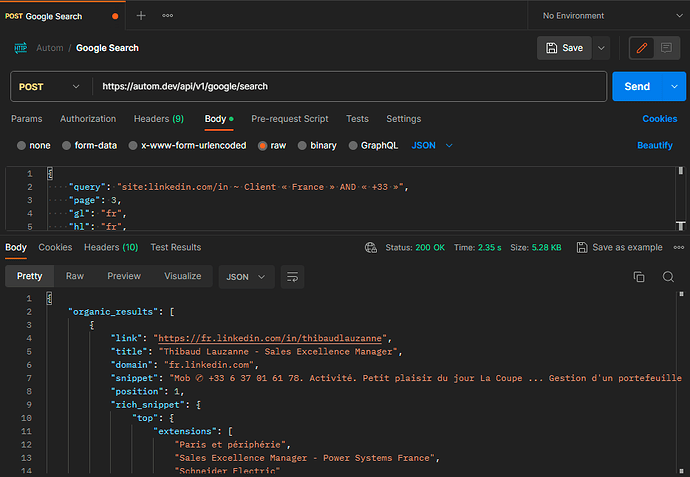Switch response view to Visualize
This screenshot has height=477, width=690.
point(183,276)
